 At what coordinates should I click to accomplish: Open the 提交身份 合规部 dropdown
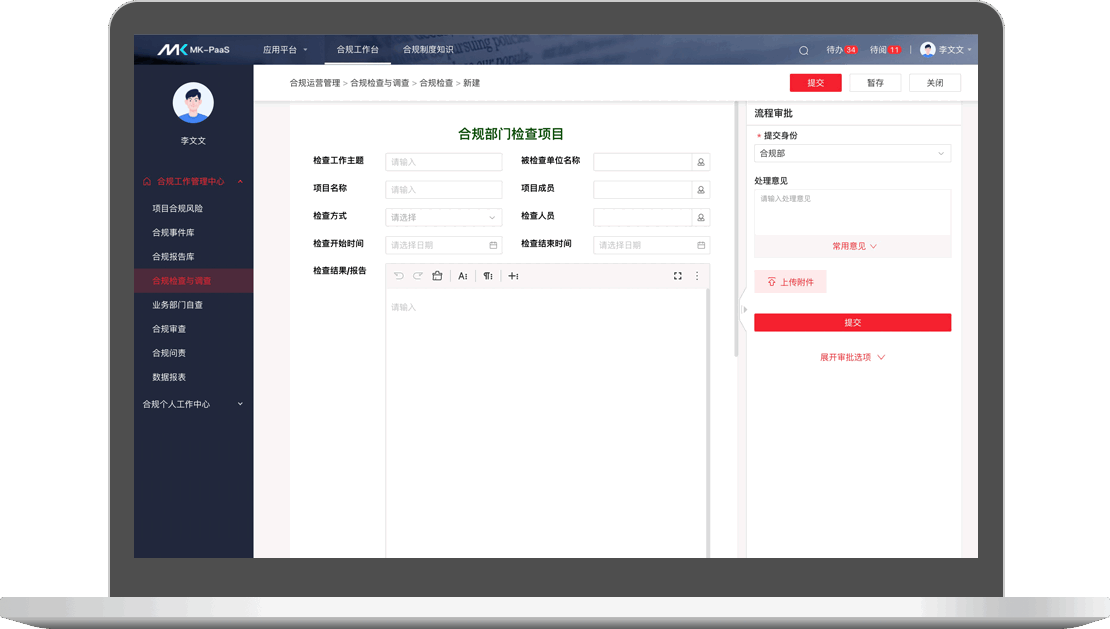pyautogui.click(x=852, y=154)
